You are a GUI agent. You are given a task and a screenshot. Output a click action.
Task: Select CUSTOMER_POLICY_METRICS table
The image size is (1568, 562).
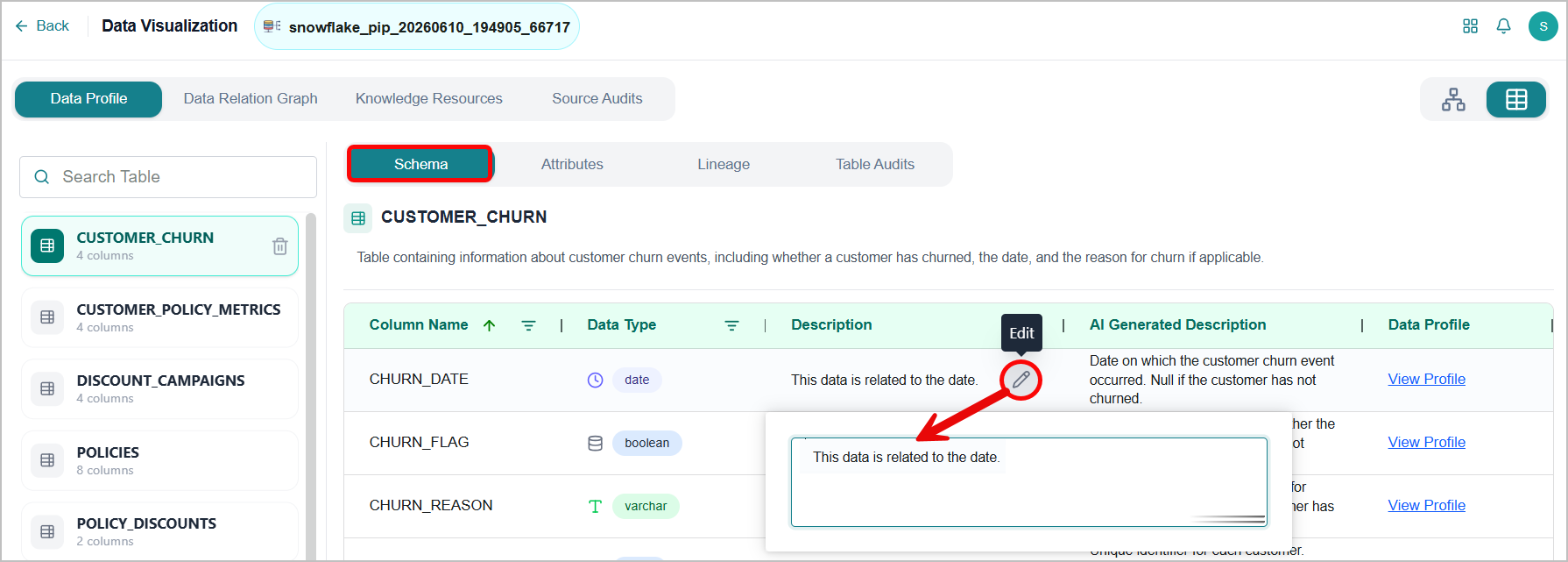(x=159, y=317)
